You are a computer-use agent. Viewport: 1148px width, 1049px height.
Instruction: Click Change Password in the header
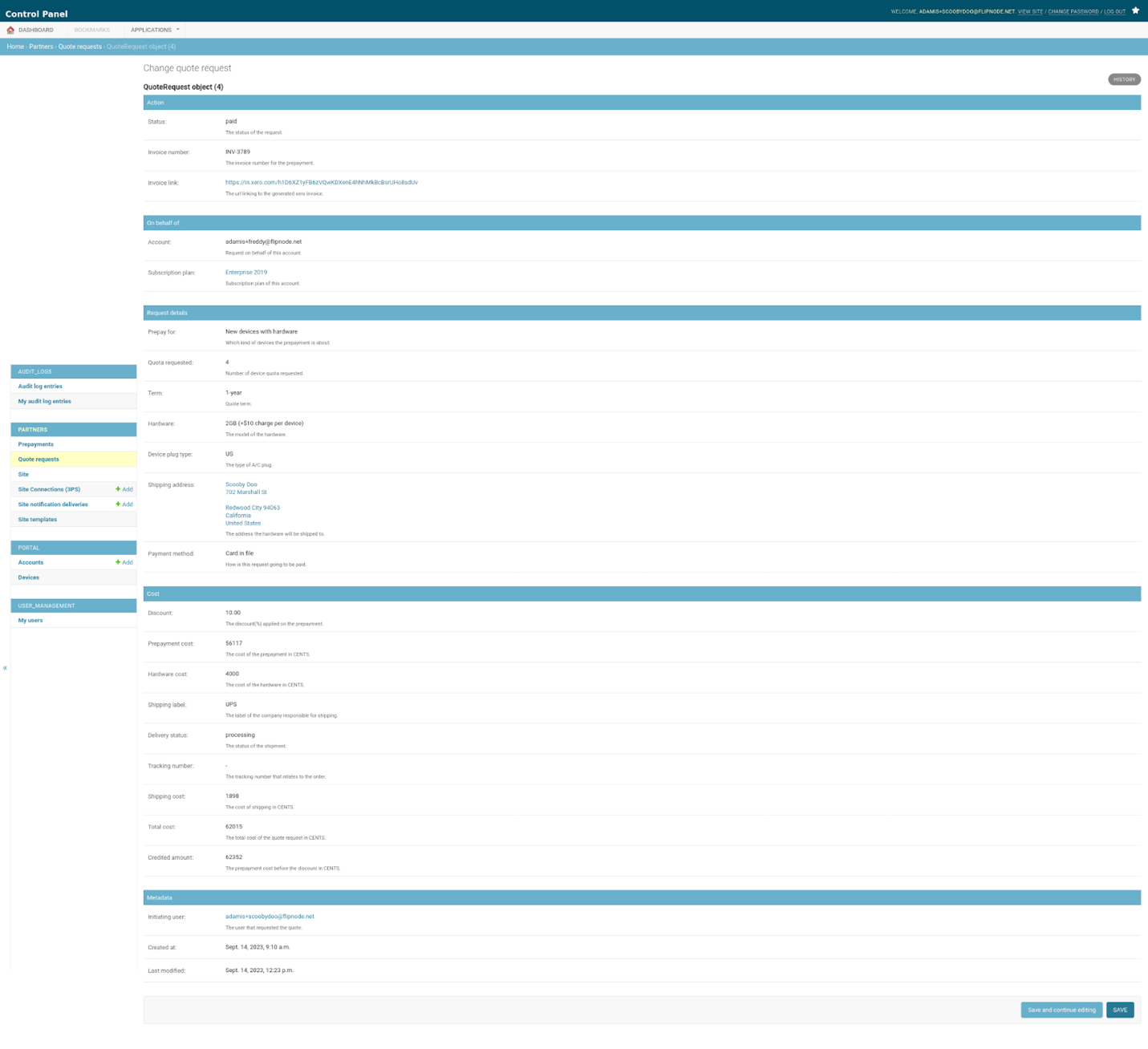1073,11
